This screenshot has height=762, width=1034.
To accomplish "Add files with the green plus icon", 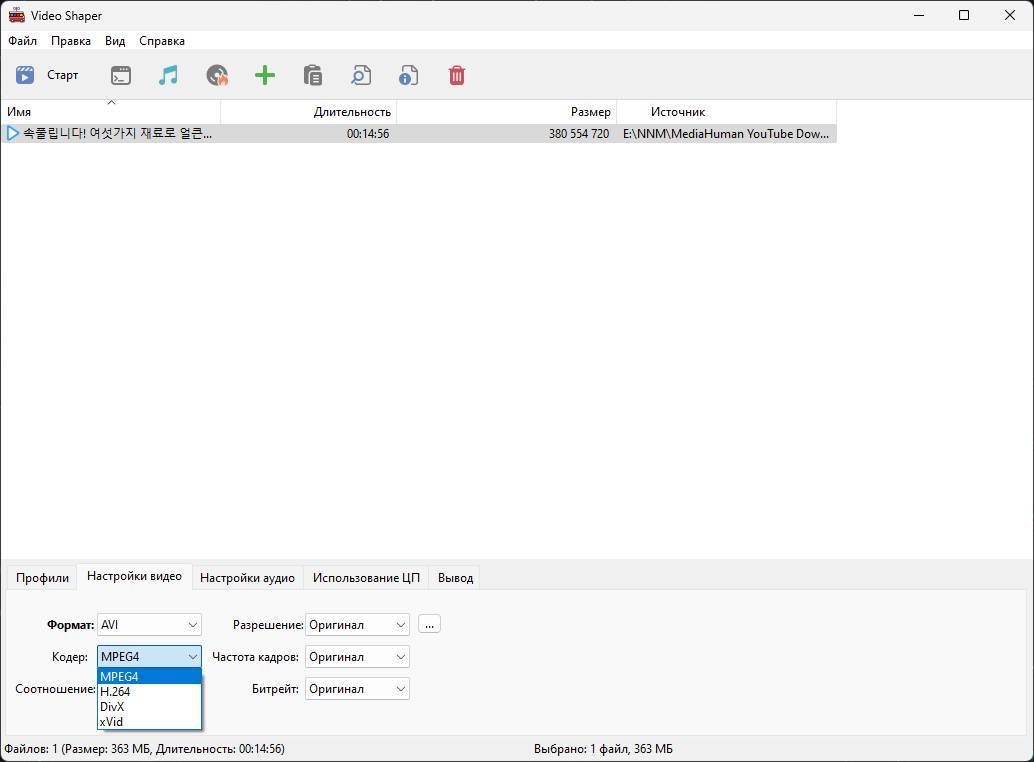I will click(x=265, y=75).
